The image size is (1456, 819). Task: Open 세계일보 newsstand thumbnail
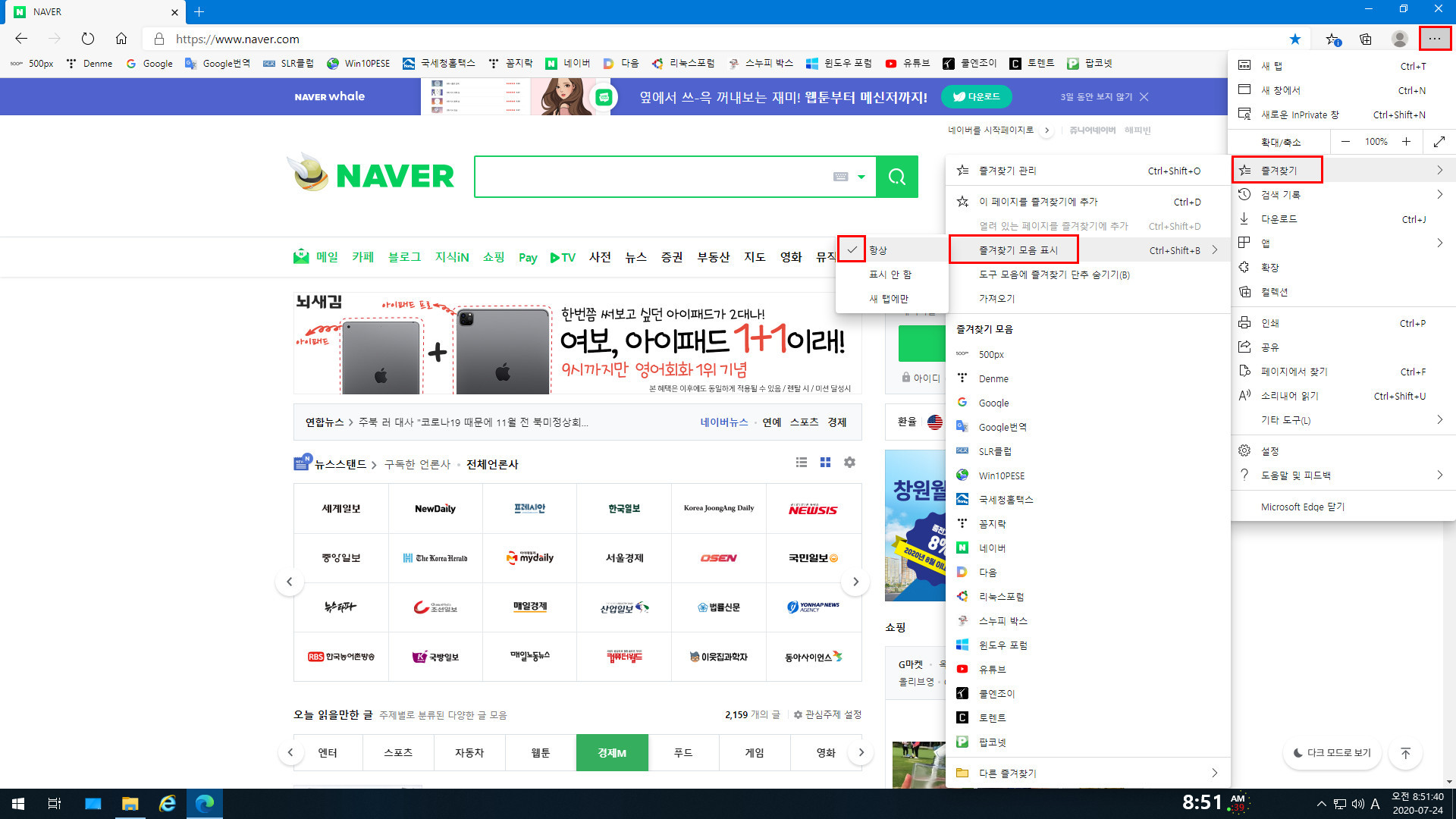tap(341, 508)
